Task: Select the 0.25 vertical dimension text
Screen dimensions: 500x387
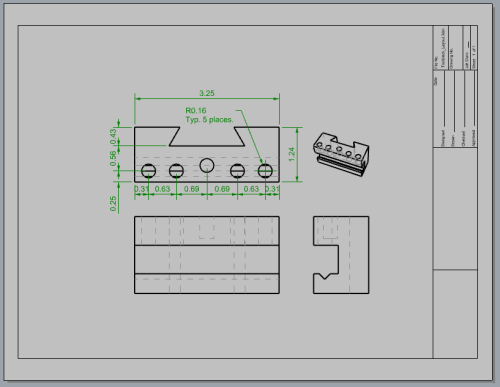Action: (x=113, y=203)
